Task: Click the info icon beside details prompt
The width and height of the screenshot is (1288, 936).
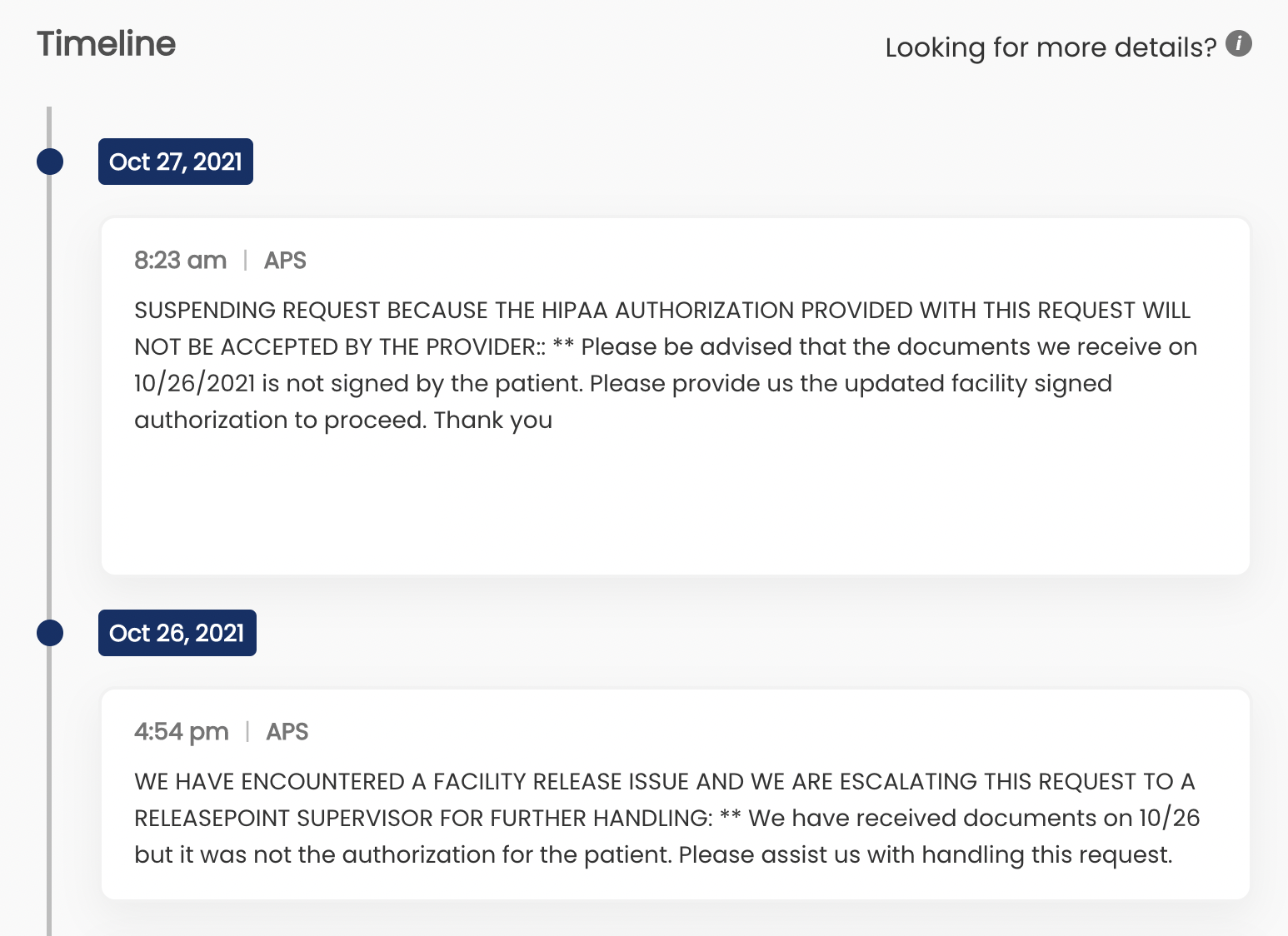Action: (1239, 43)
